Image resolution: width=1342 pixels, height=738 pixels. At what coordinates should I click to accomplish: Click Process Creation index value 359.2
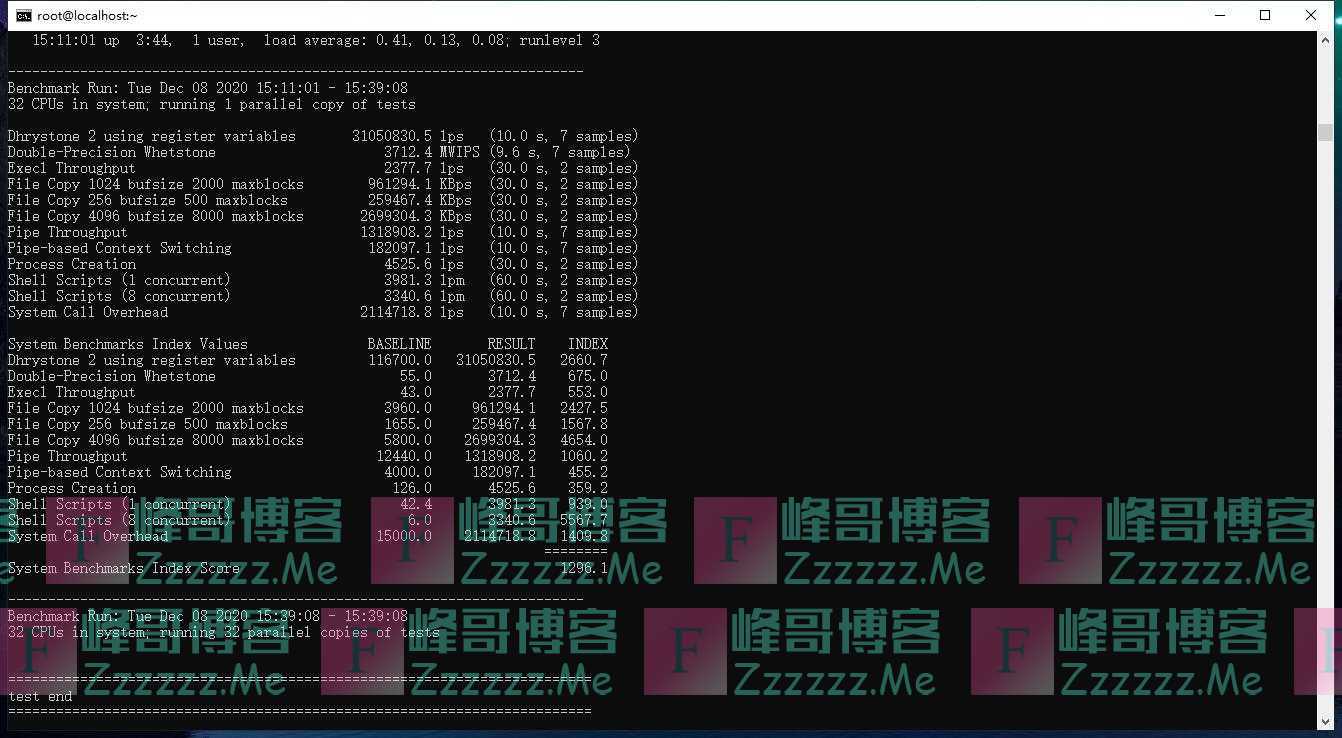pyautogui.click(x=588, y=489)
